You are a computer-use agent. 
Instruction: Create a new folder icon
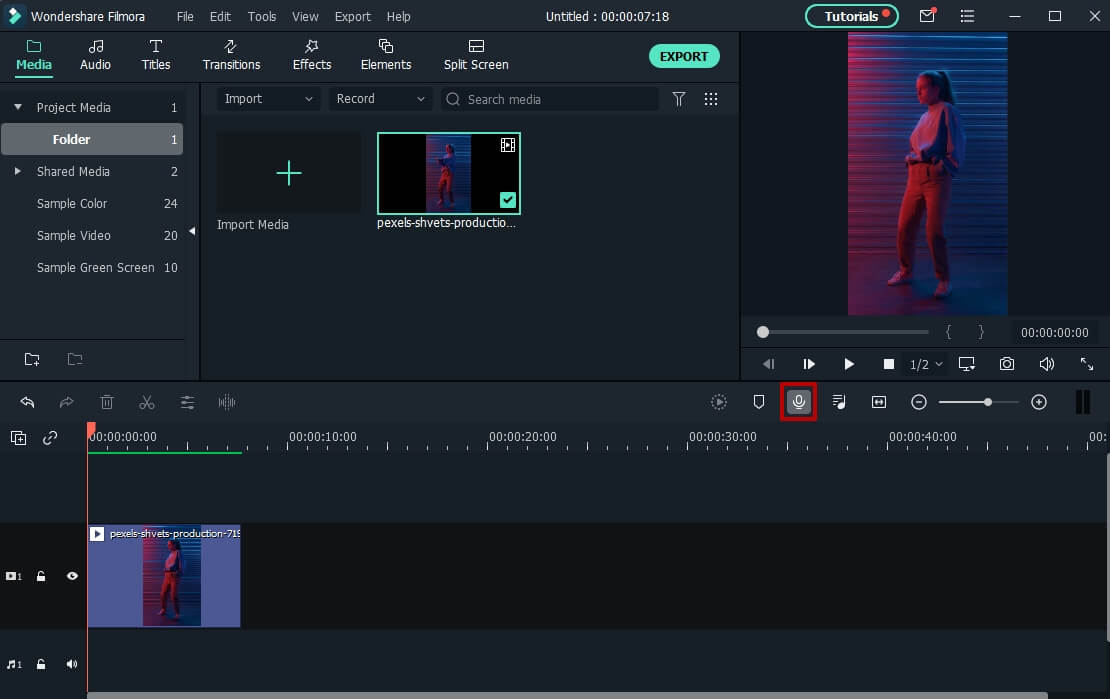[32, 359]
